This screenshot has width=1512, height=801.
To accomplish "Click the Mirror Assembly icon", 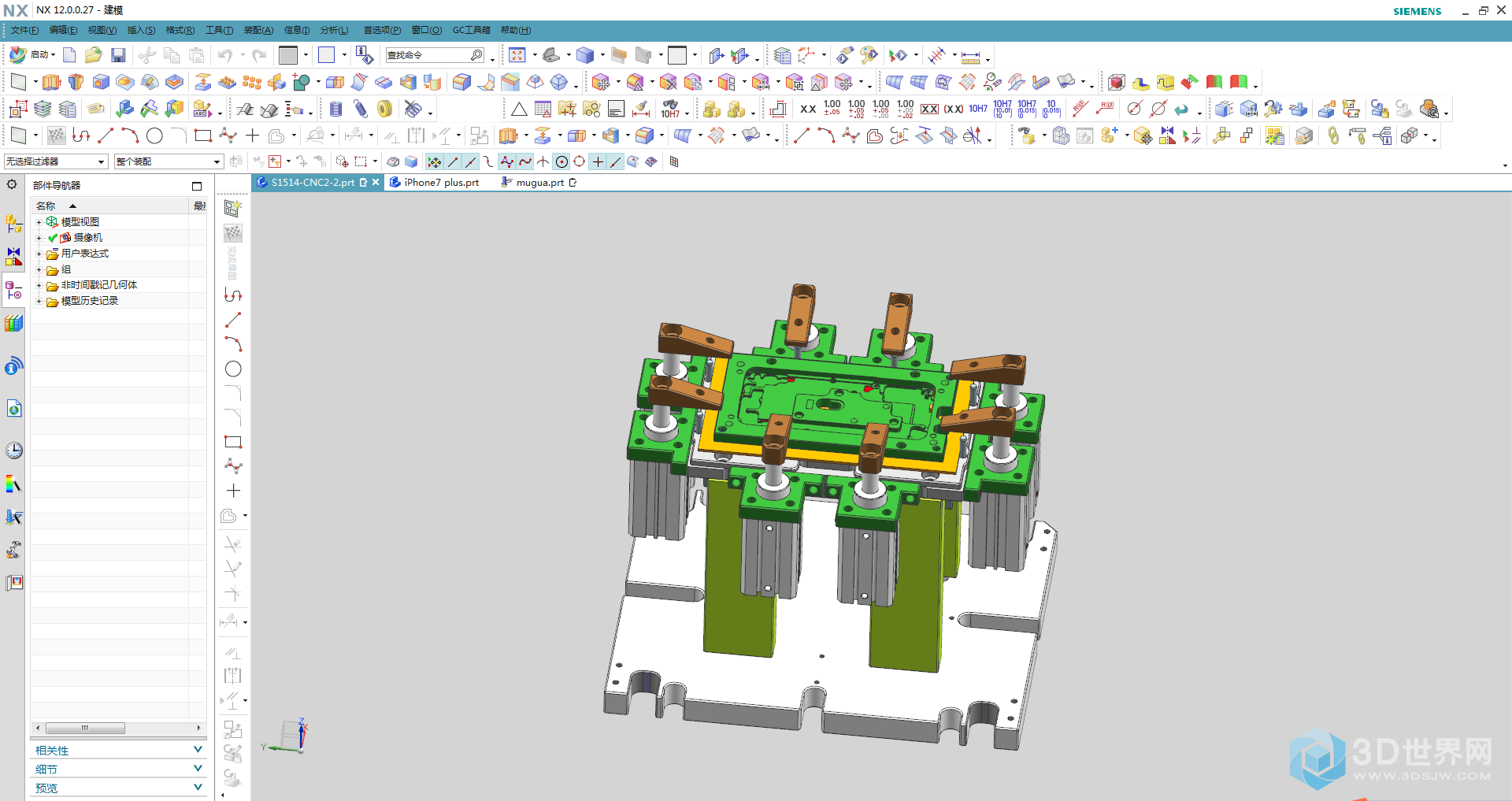I will click(x=1167, y=135).
